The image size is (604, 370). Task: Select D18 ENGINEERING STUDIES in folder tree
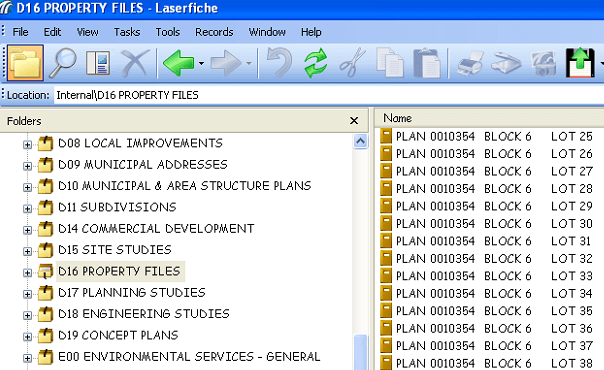(144, 314)
